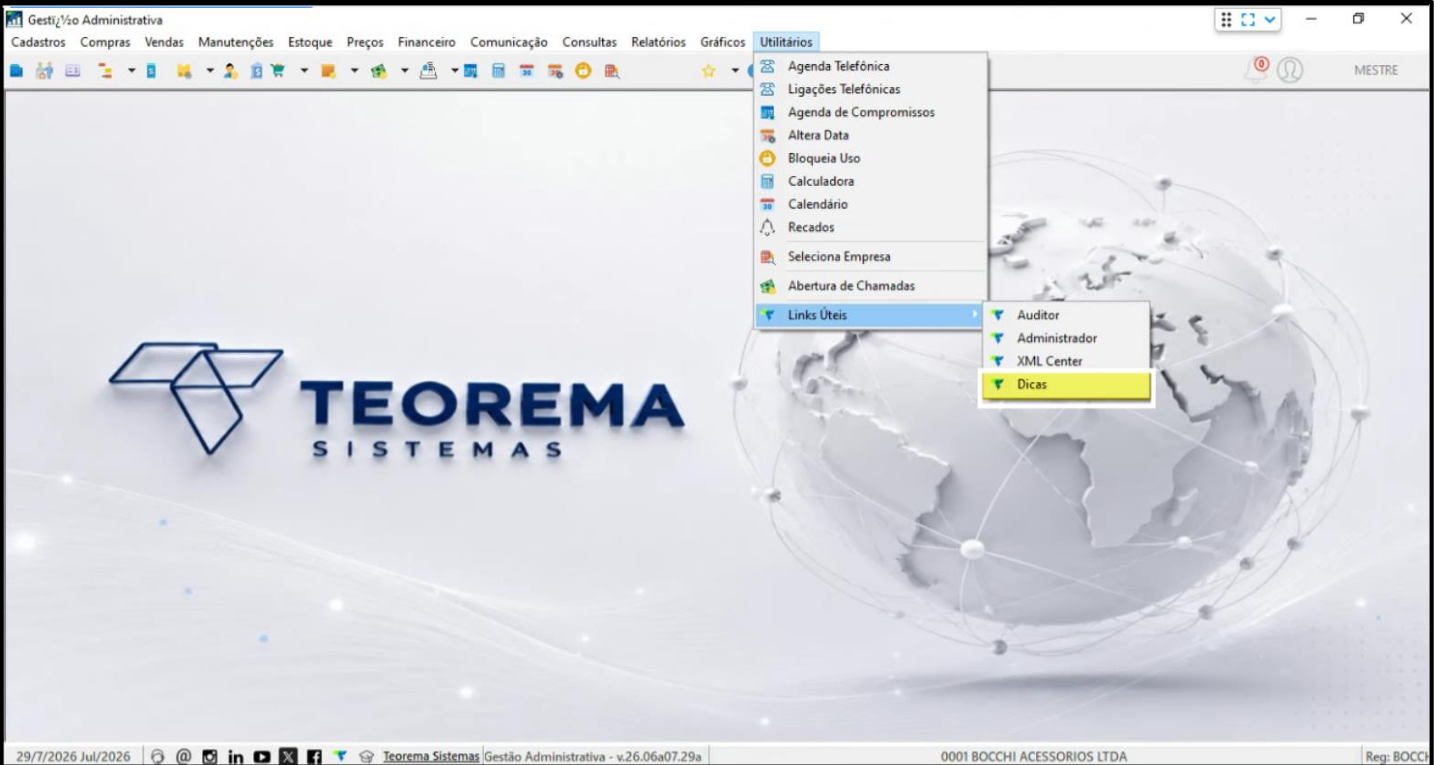
Task: Click the shopping cart toolbar icon
Action: [277, 71]
